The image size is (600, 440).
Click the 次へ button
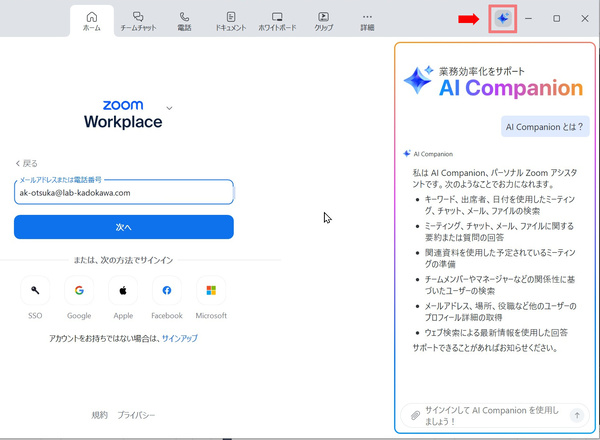(x=124, y=227)
